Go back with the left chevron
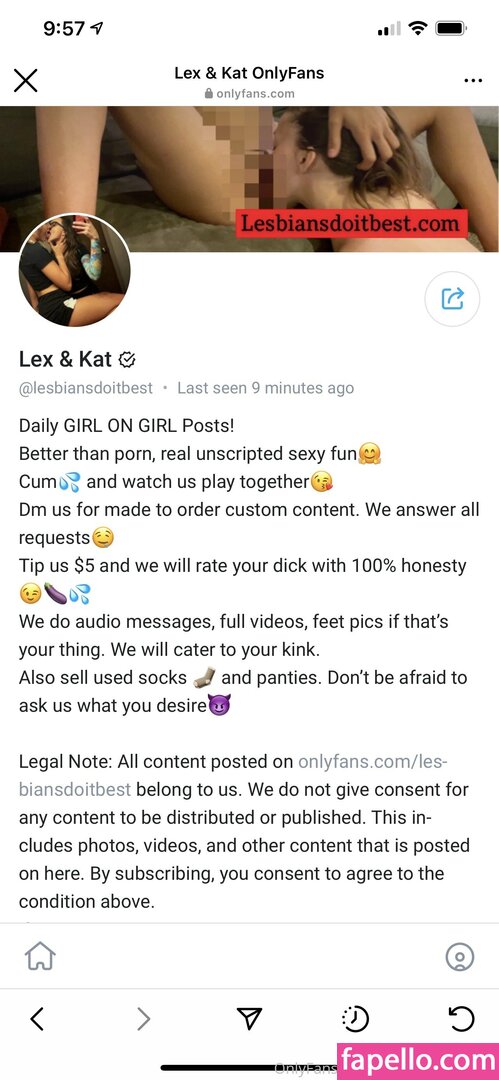 tap(37, 1018)
